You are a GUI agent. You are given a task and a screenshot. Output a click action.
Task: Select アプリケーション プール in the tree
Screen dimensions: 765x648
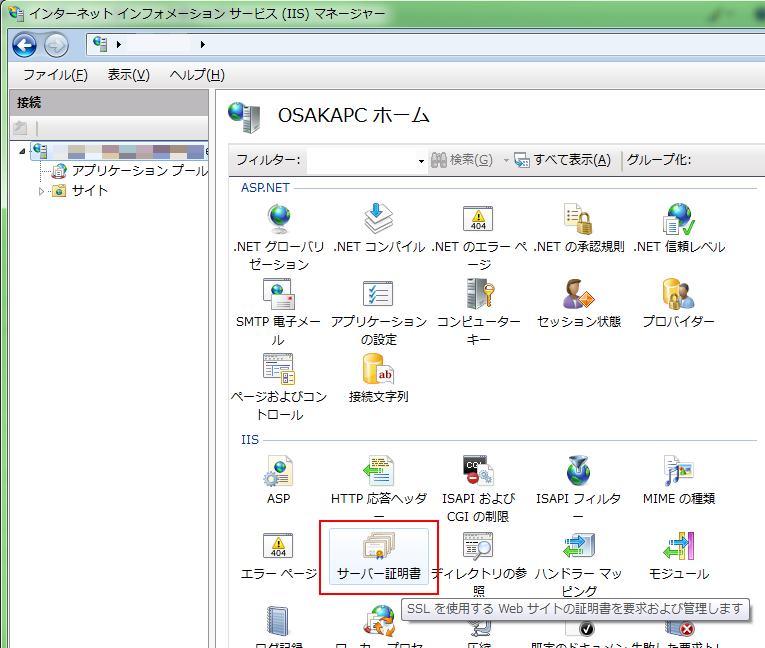[138, 171]
